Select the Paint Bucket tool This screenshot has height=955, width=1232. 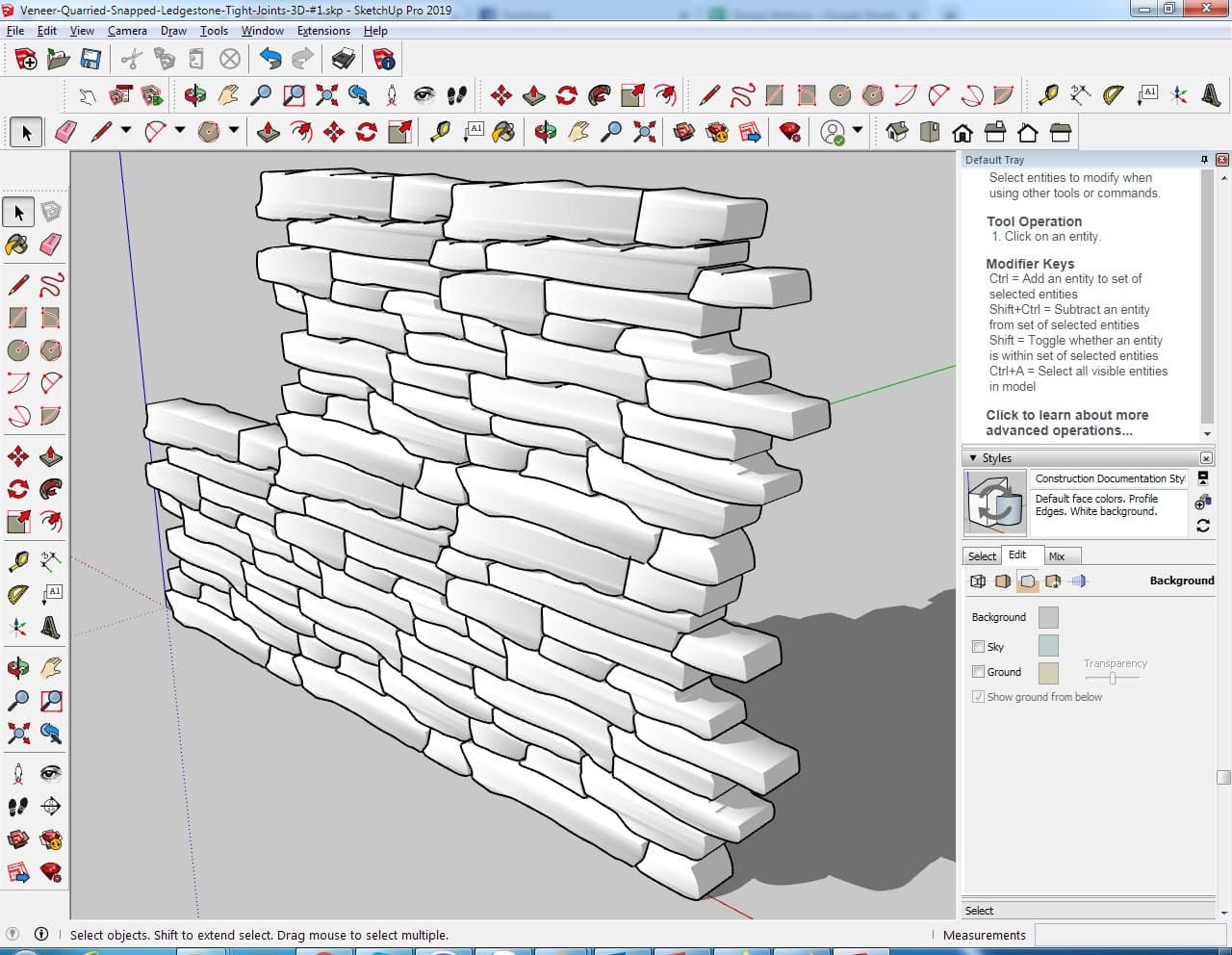pos(17,245)
